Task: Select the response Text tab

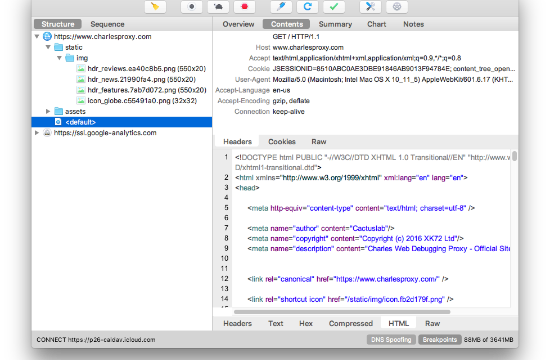Action: [276, 323]
